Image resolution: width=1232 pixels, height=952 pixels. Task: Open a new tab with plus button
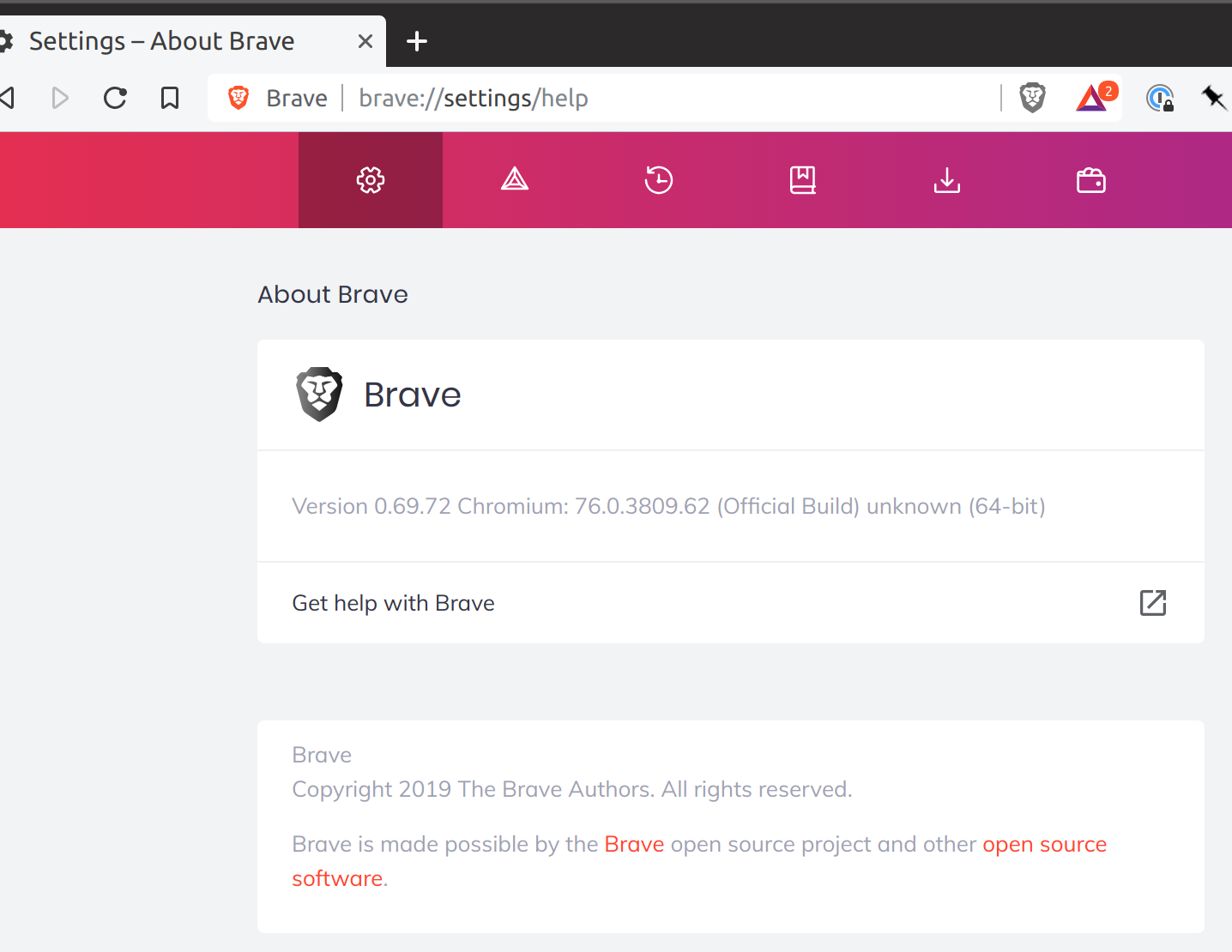(x=417, y=41)
